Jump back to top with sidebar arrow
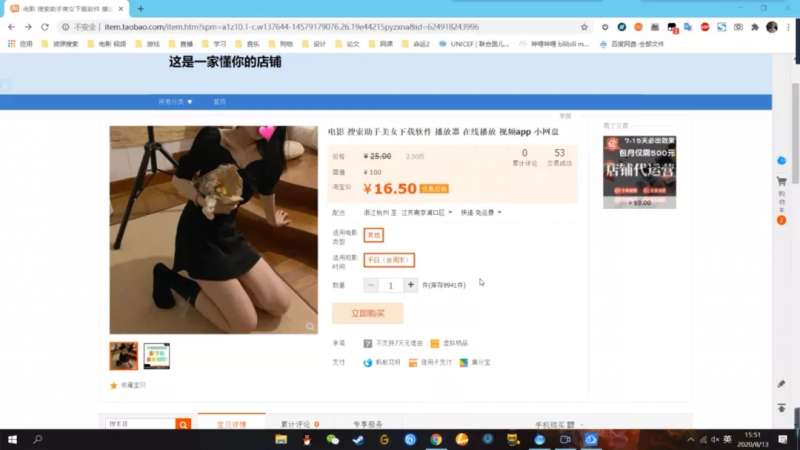Viewport: 800px width, 450px height. 781,408
